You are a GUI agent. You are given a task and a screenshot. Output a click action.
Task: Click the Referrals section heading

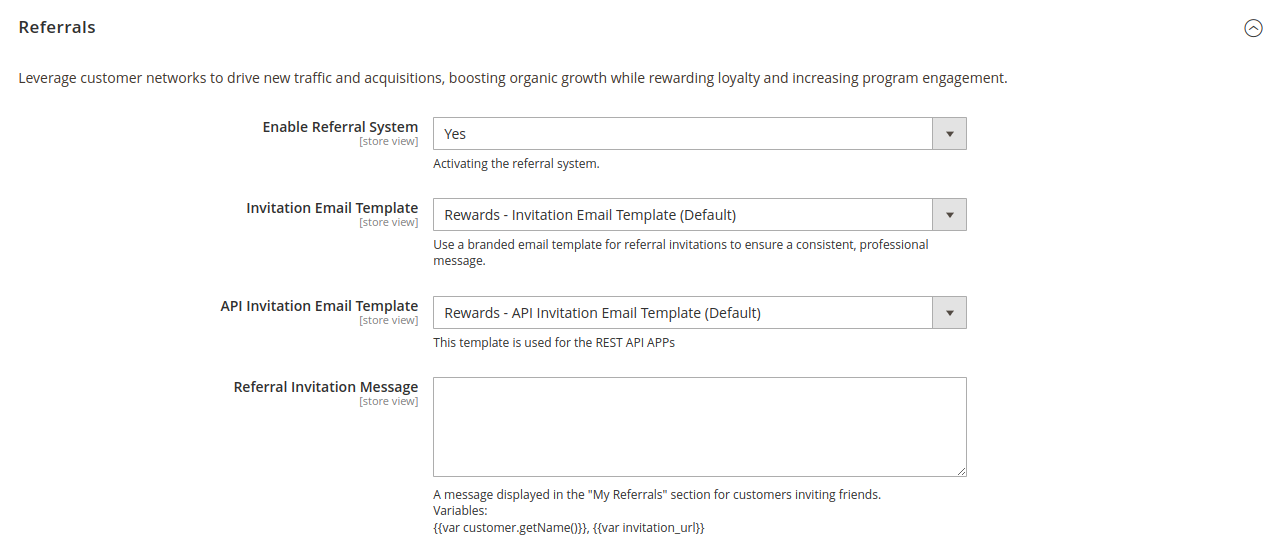click(57, 28)
